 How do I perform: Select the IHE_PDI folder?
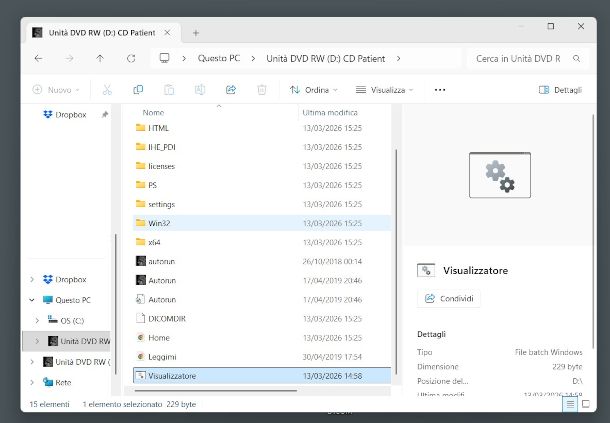[x=262, y=147]
